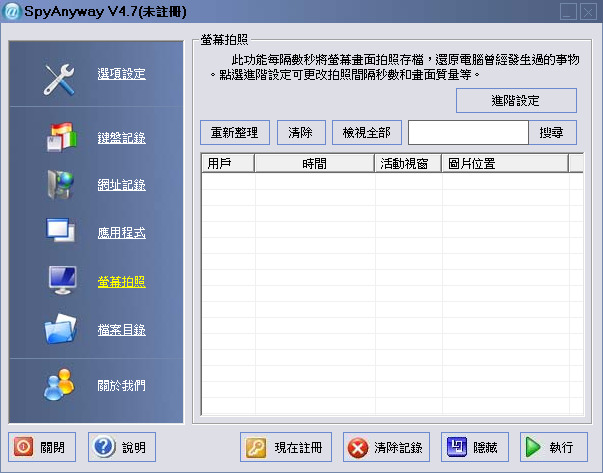This screenshot has height=473, width=603.
Task: Select 應用程式 in the sidebar
Action: pos(121,233)
